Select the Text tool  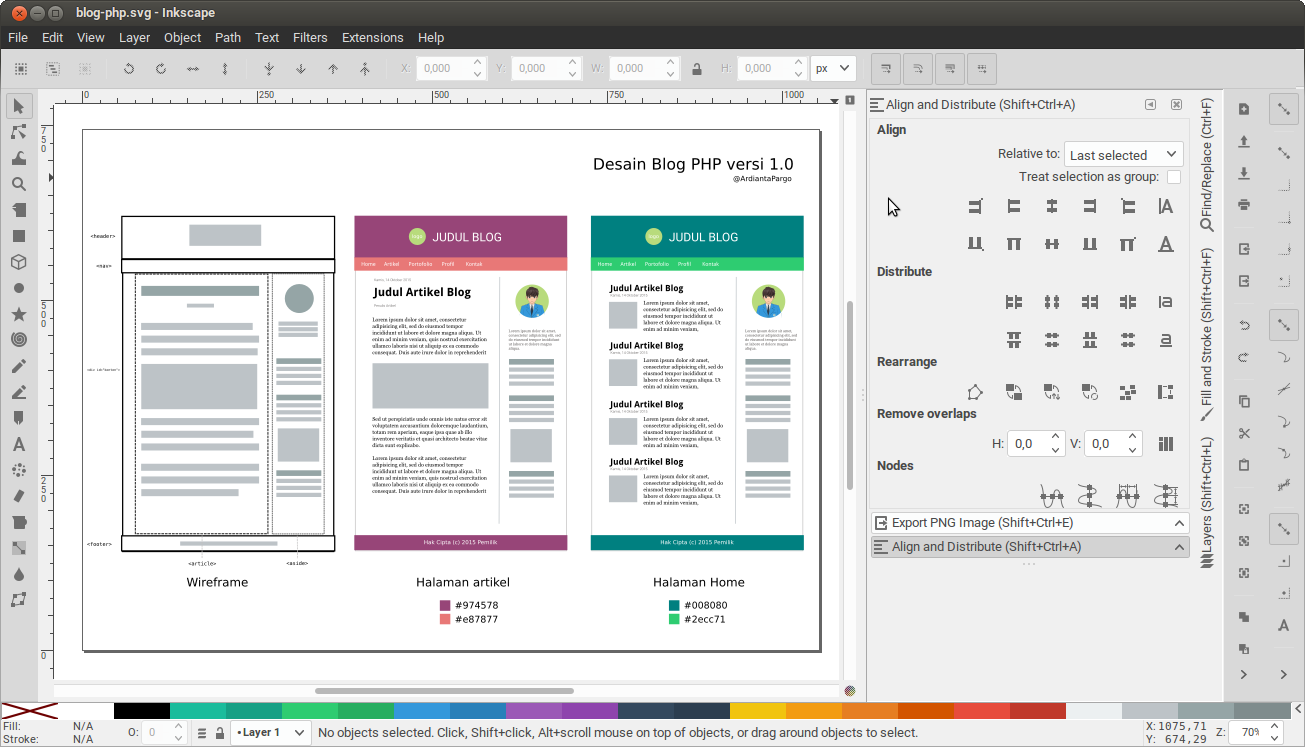[x=18, y=444]
